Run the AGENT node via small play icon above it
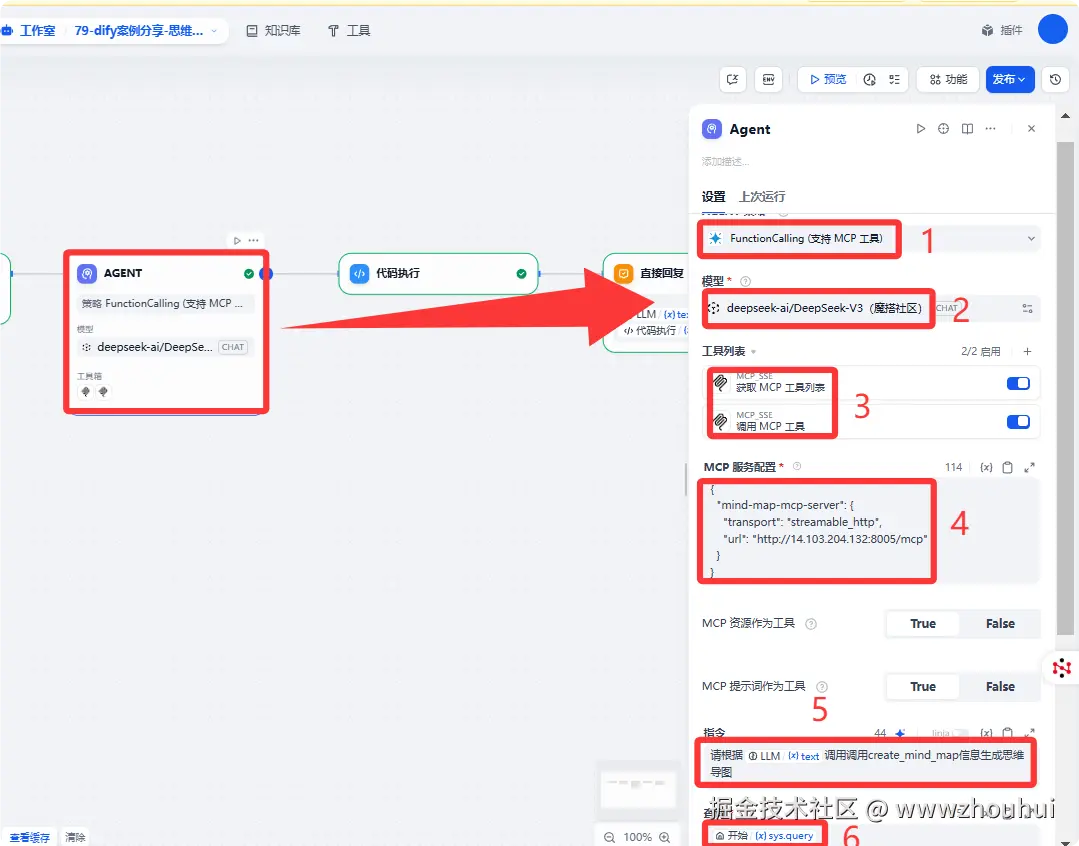Viewport: 1079px width, 846px height. point(237,241)
